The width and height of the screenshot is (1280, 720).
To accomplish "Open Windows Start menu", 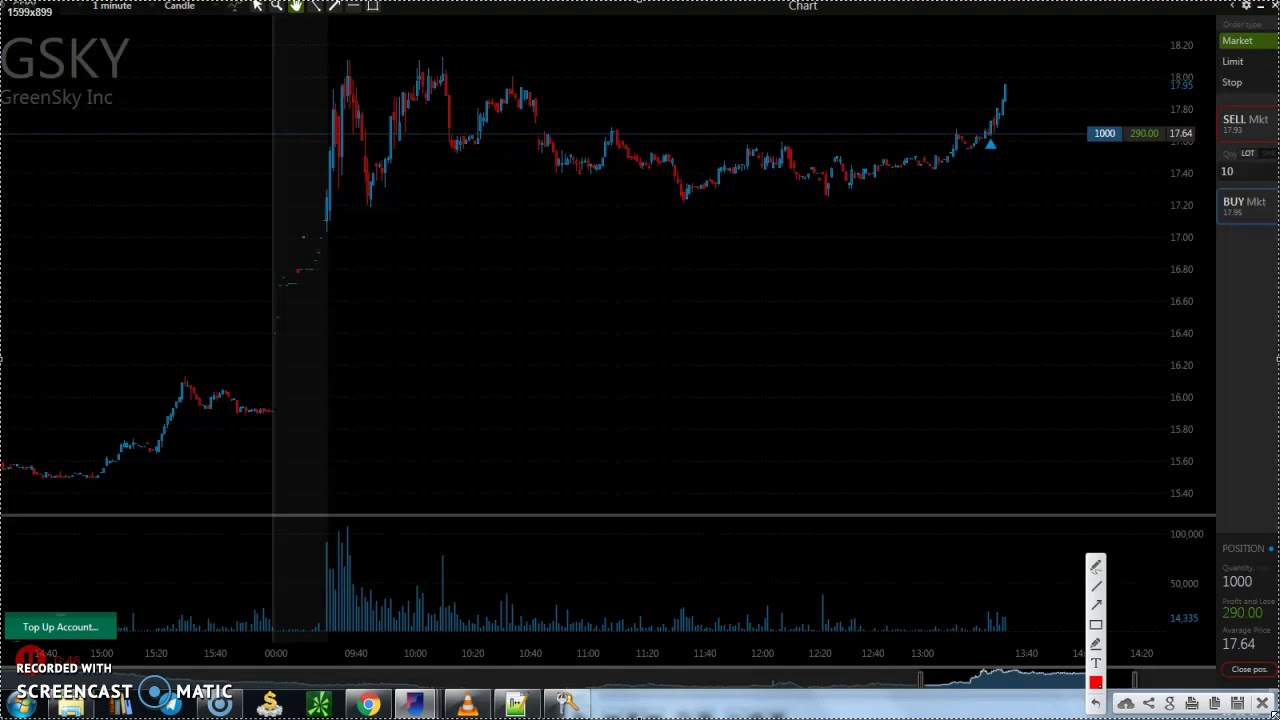I will (22, 705).
